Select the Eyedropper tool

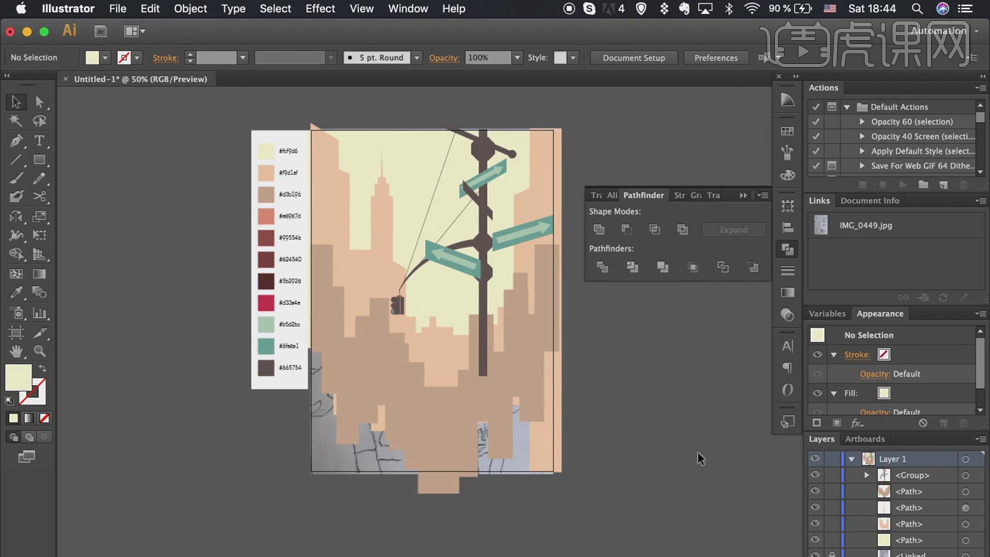[x=16, y=293]
